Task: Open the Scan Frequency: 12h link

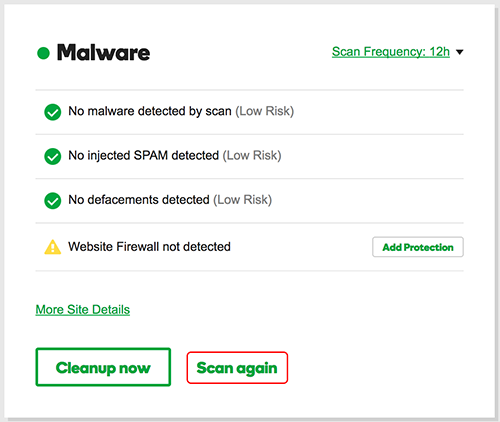Action: point(391,52)
